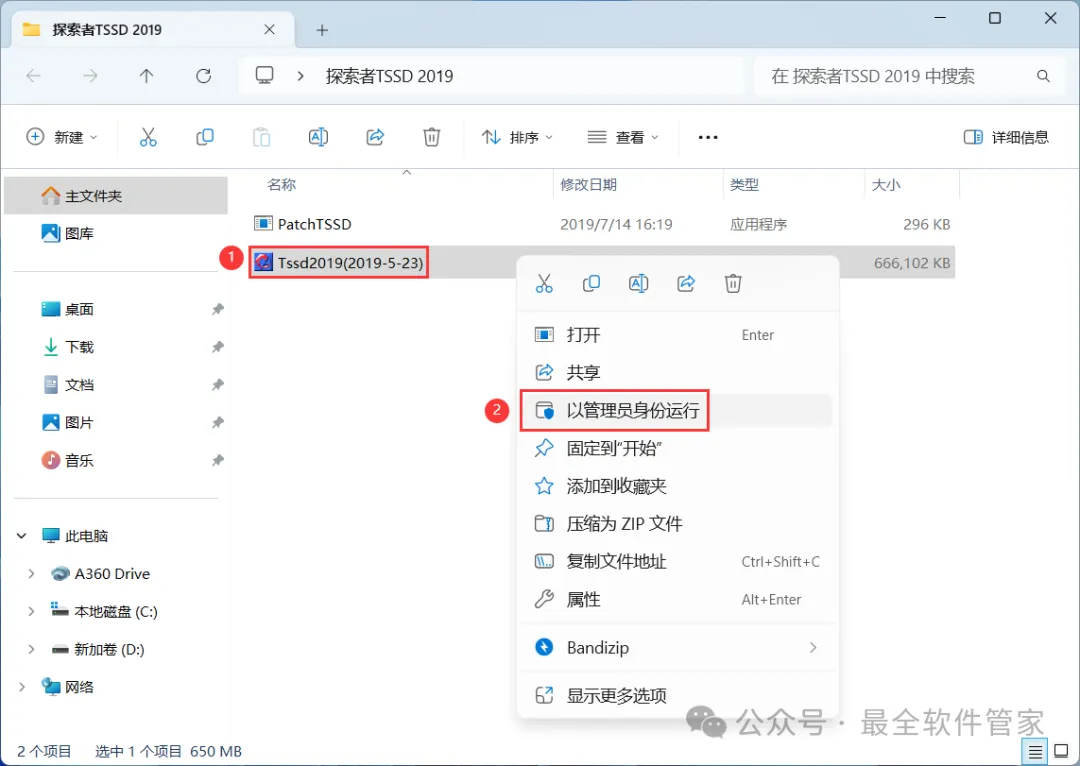Image resolution: width=1080 pixels, height=766 pixels.
Task: Click Rename icon in context menu
Action: 638,283
